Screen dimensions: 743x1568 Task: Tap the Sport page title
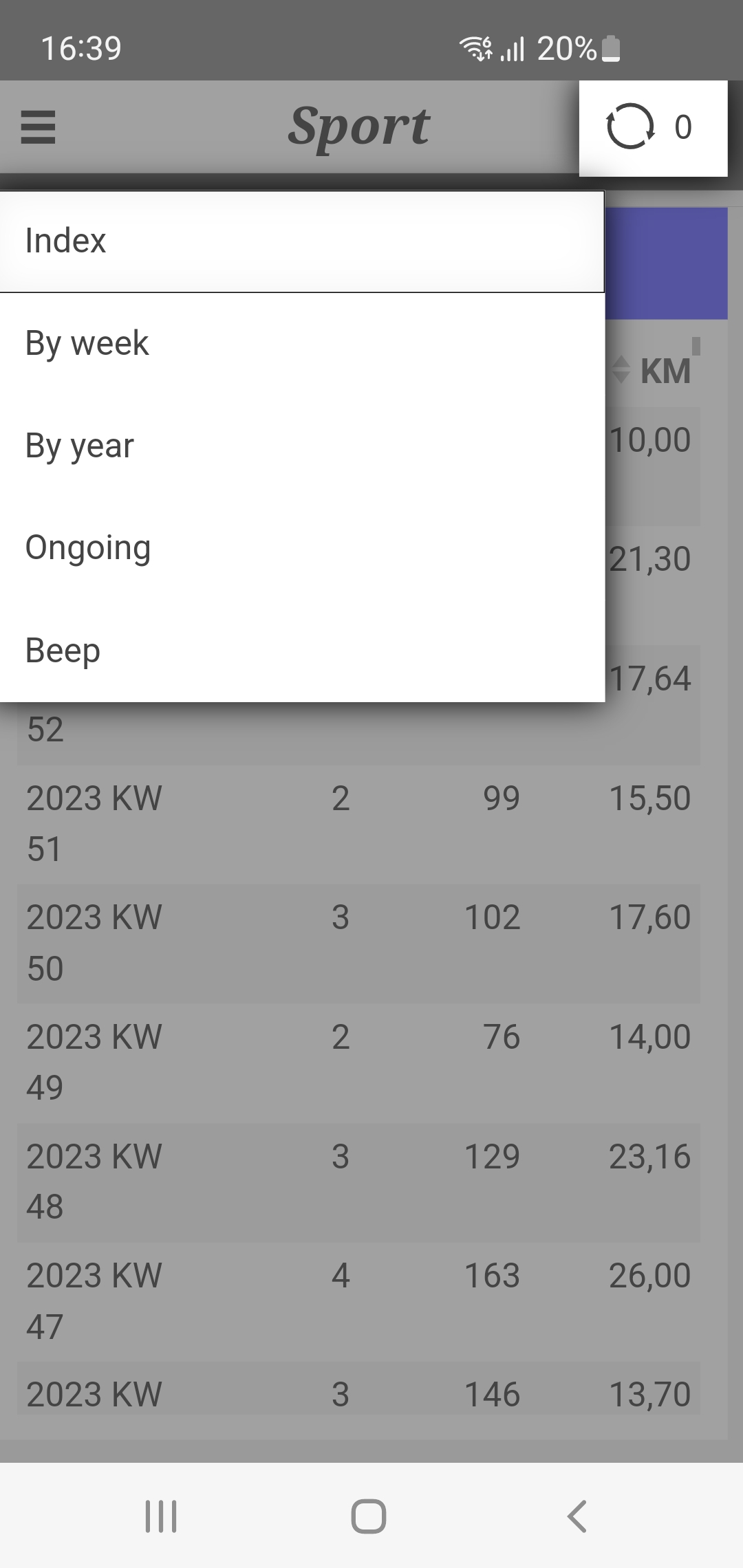pos(358,127)
